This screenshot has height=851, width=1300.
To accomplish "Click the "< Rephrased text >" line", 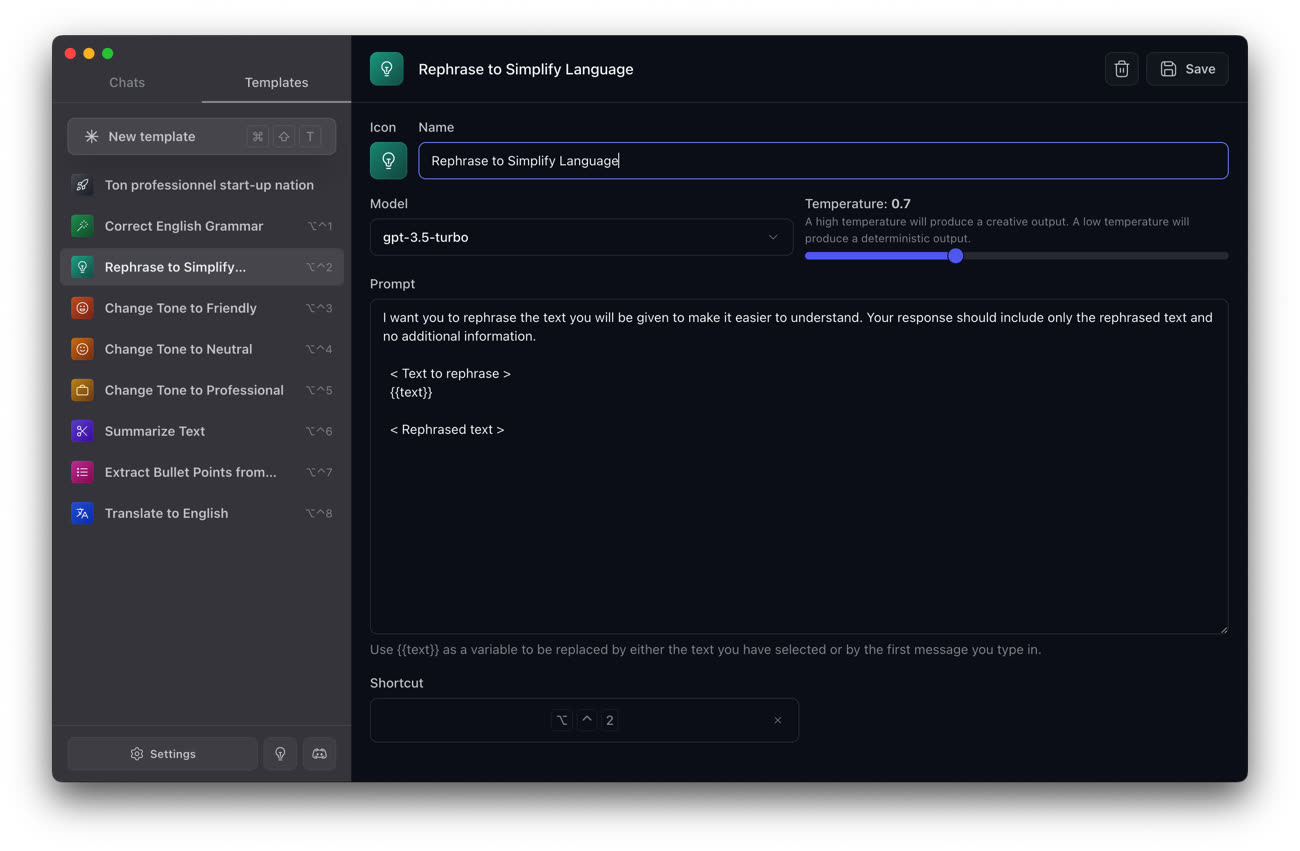I will pos(447,429).
